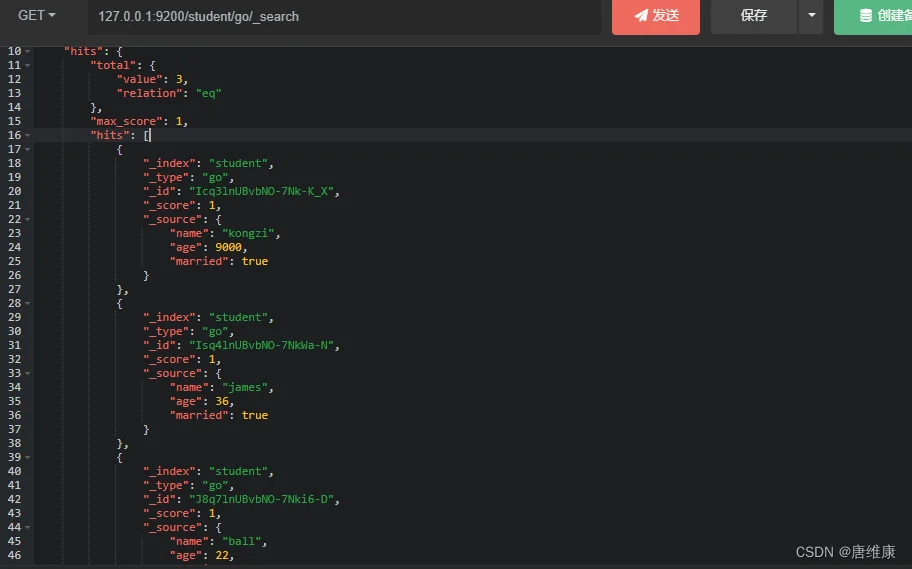Collapse james's "_source" block at line 33
The image size is (912, 569).
(x=28, y=373)
